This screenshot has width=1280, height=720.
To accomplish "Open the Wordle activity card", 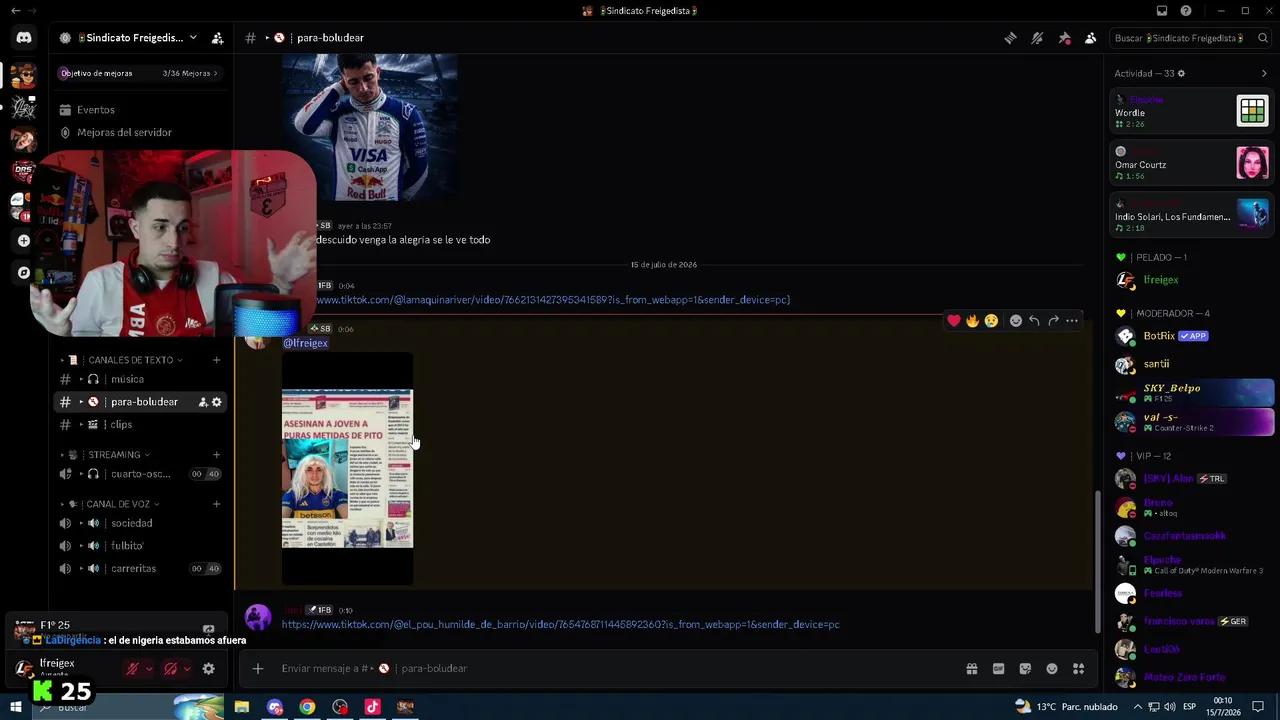I will [1191, 111].
